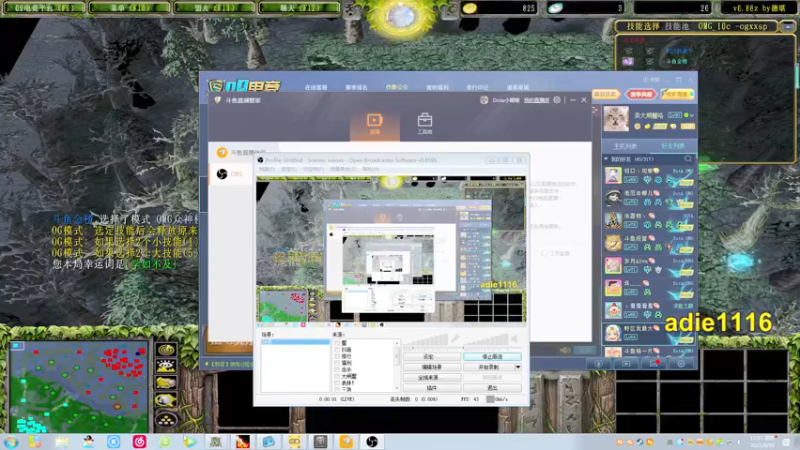Image resolution: width=800 pixels, height=450 pixels.
Task: Click the video icon in 09 platform bottom bar
Action: pyautogui.click(x=626, y=364)
